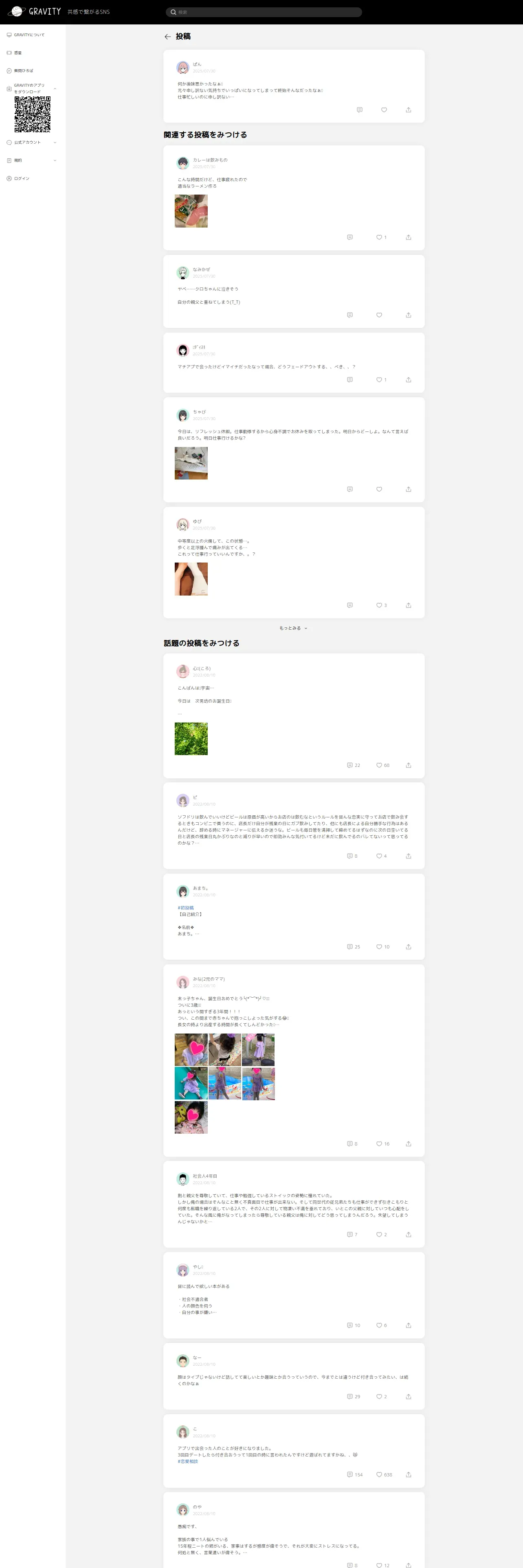Share ちゃぴ's refresh holiday post
This screenshot has width=523, height=1568.
coord(409,489)
